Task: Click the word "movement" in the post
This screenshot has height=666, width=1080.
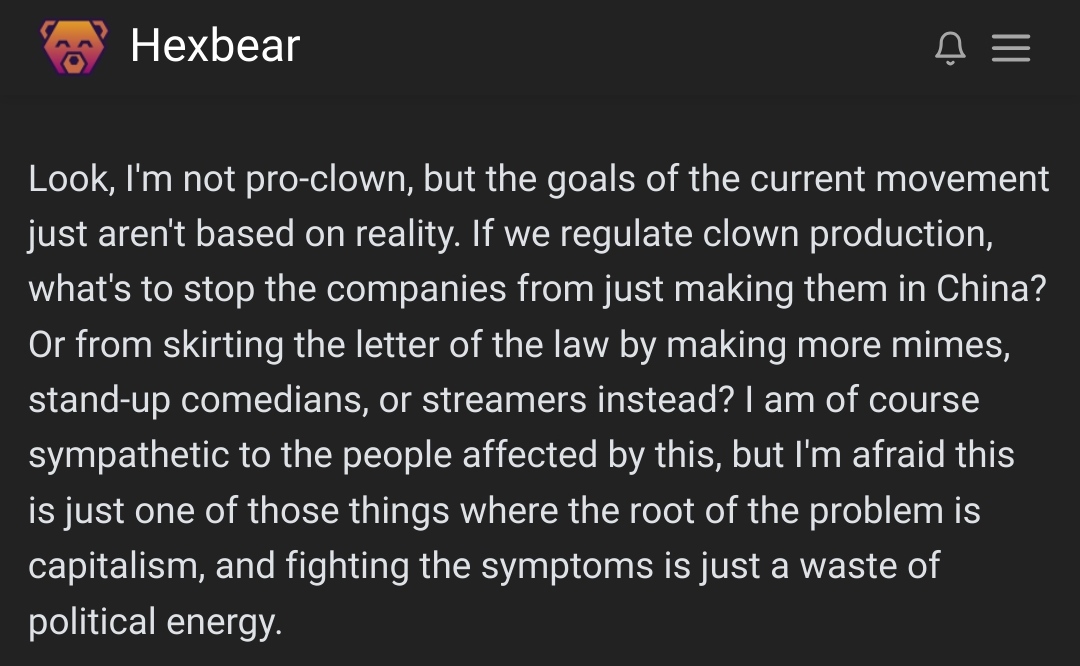Action: tap(962, 179)
